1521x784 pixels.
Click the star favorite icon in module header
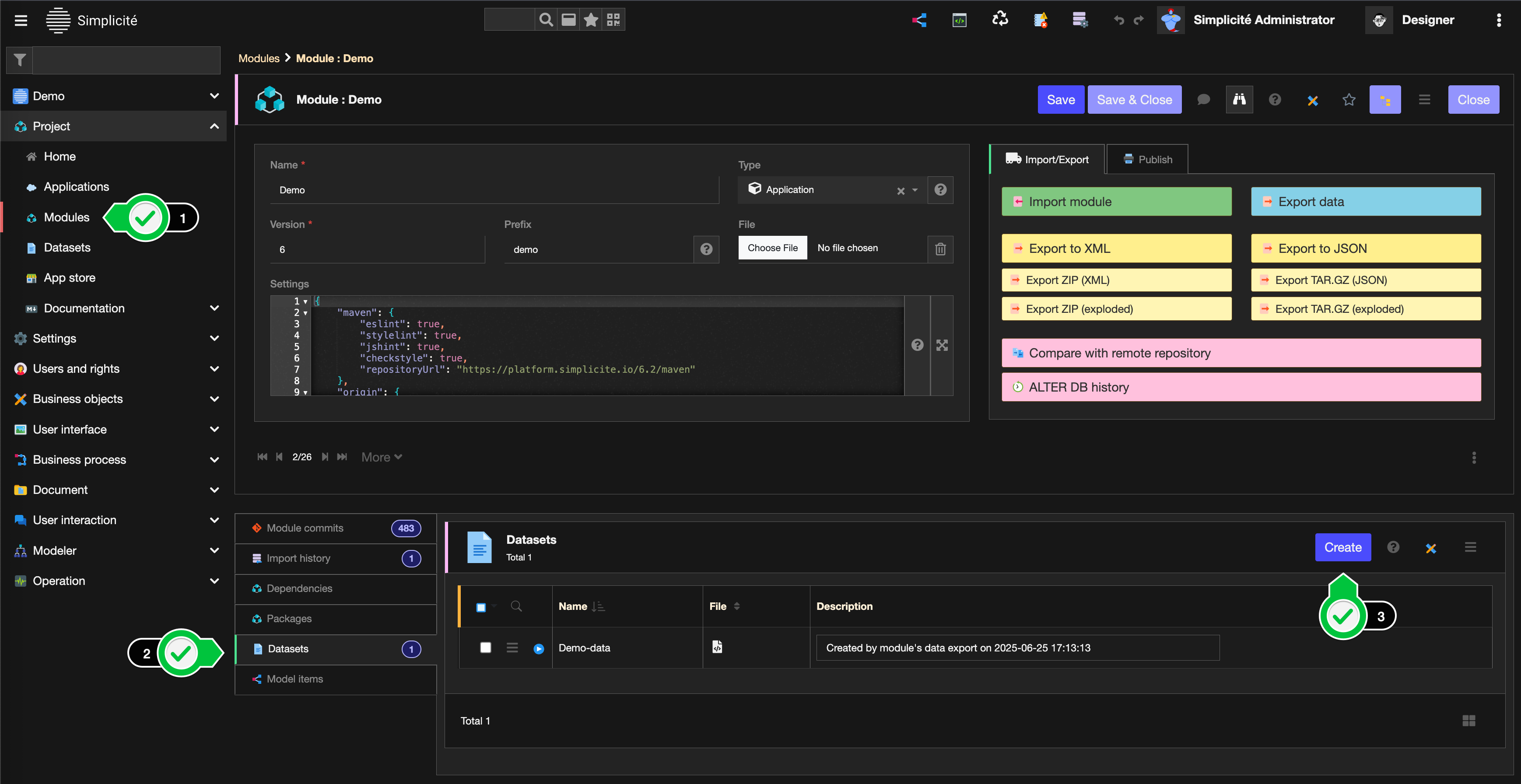point(1349,100)
